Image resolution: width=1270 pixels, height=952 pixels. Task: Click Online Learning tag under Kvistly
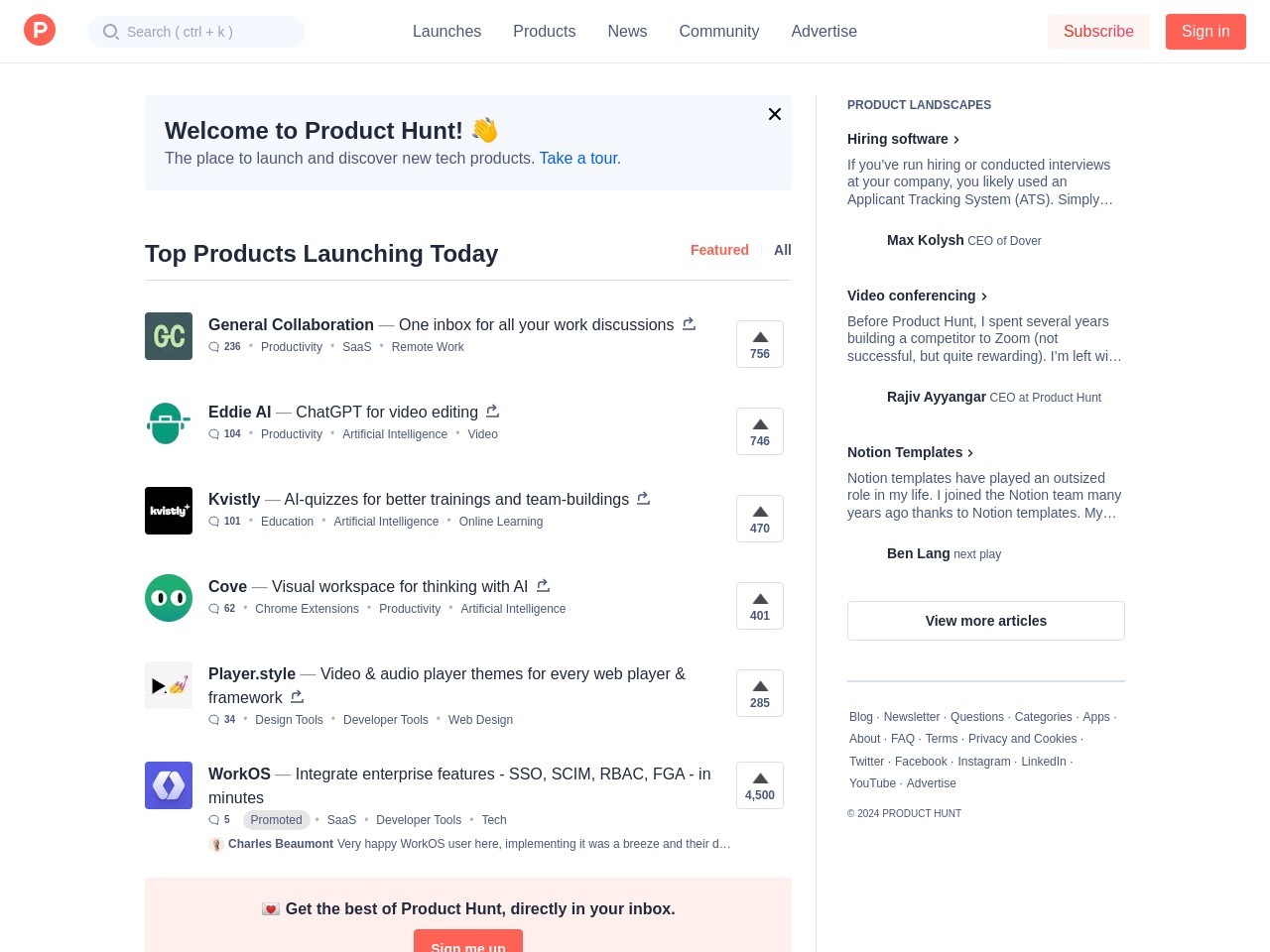pyautogui.click(x=501, y=522)
